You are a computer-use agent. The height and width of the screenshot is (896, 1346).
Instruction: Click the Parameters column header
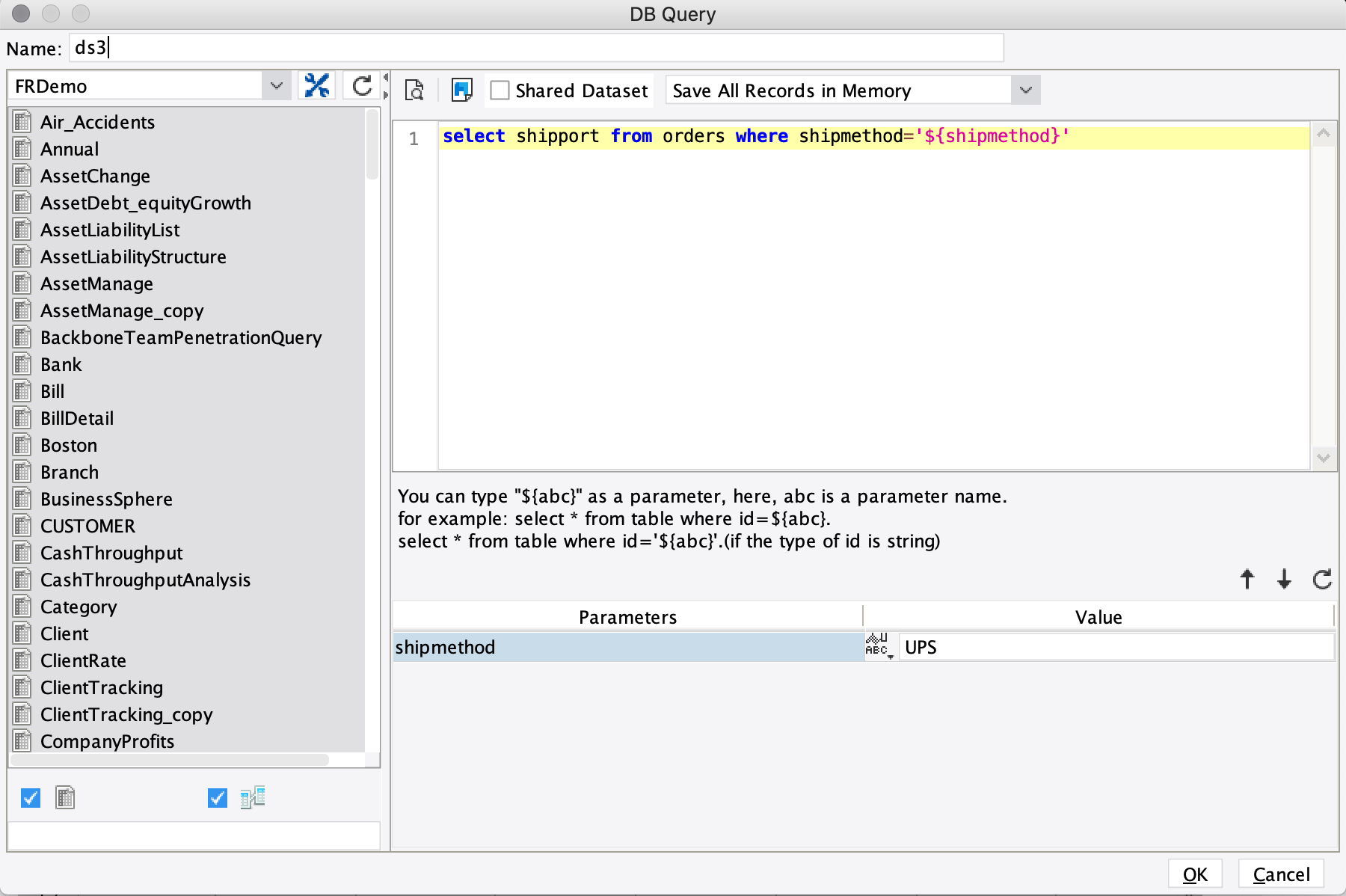point(627,617)
